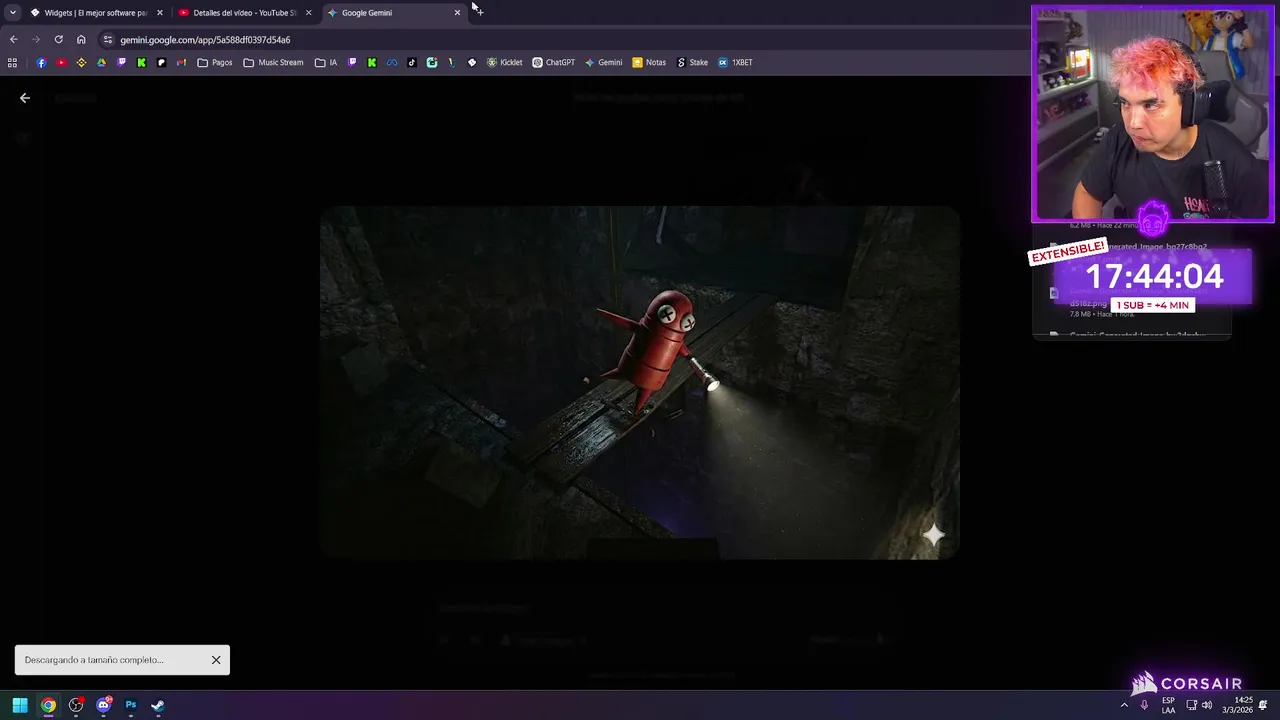Screen dimensions: 1280x720
Task: Open the Meta bookmark icon
Action: 392,62
